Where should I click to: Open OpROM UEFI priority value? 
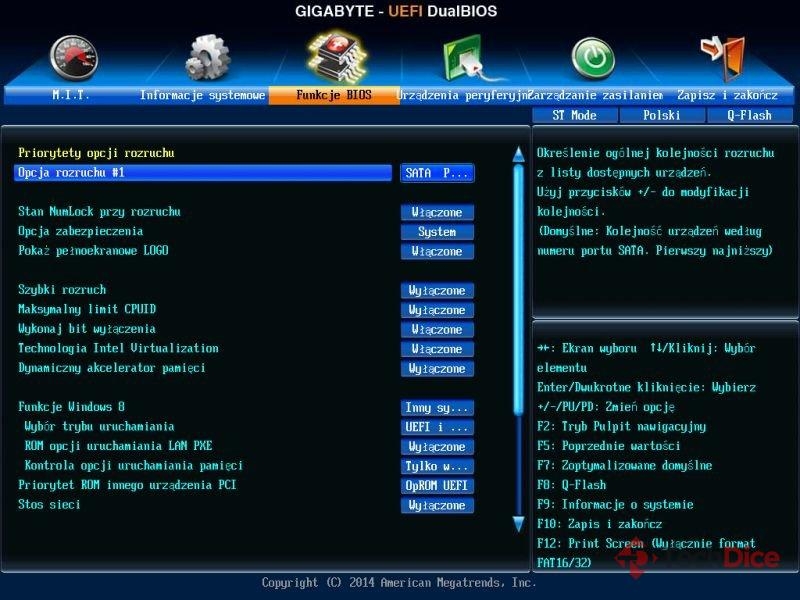coord(437,486)
